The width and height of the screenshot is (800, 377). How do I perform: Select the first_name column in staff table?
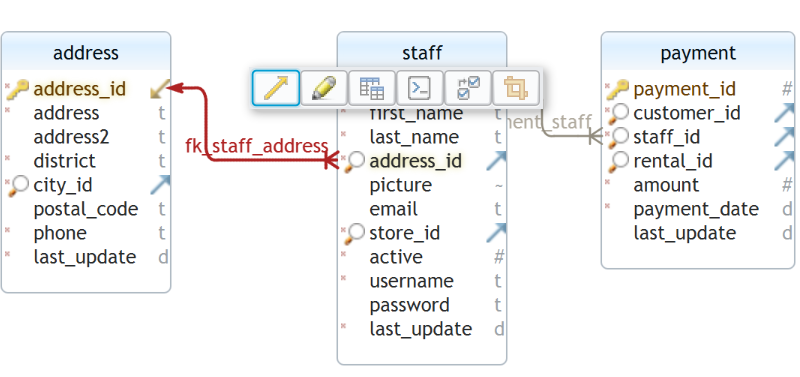[x=416, y=115]
